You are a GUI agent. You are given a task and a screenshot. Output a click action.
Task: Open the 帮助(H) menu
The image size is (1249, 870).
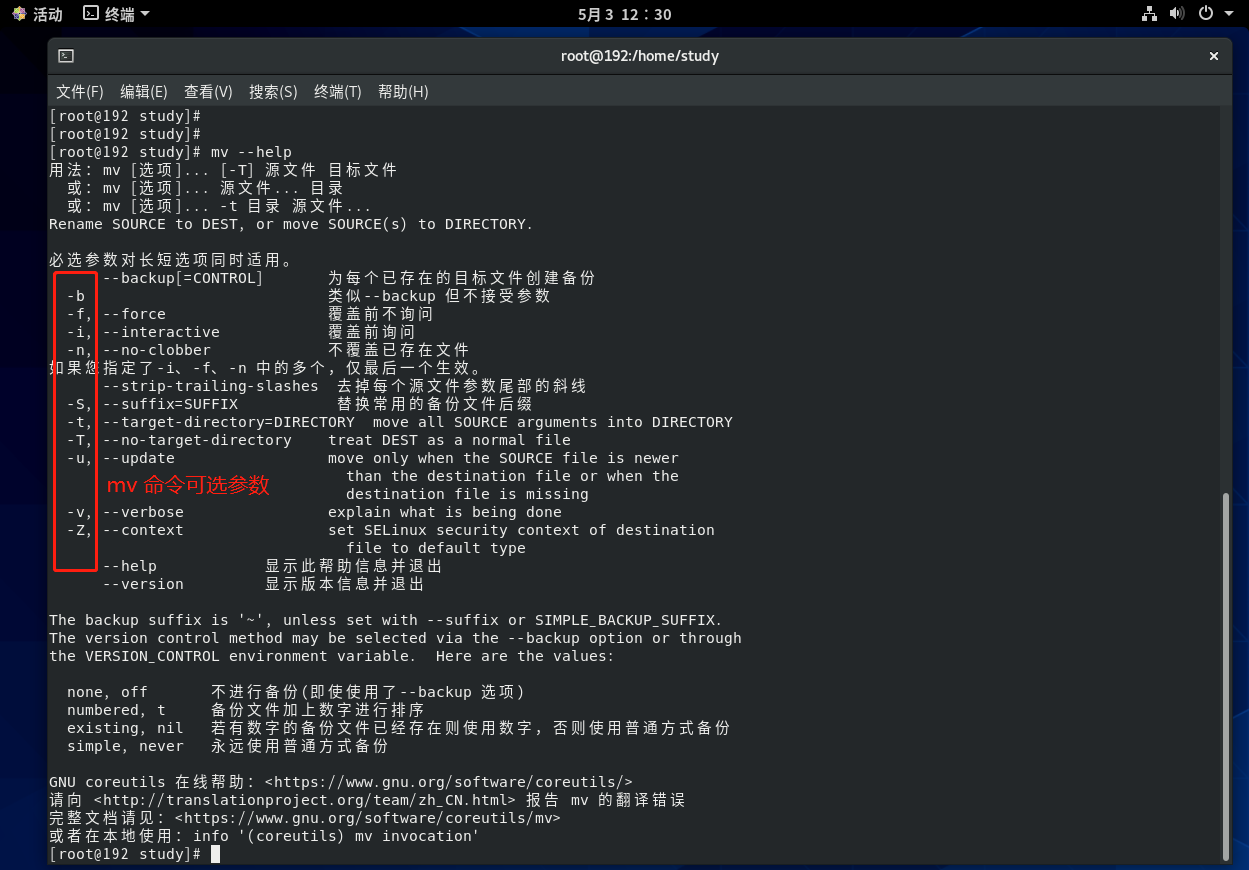403,92
